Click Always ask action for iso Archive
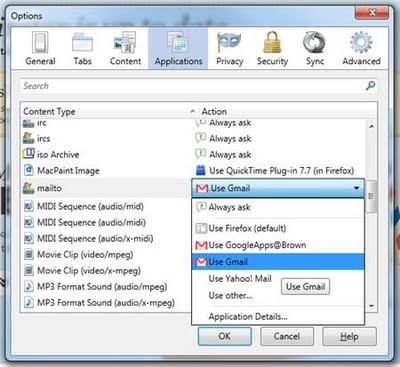This screenshot has width=400, height=367. (230, 154)
